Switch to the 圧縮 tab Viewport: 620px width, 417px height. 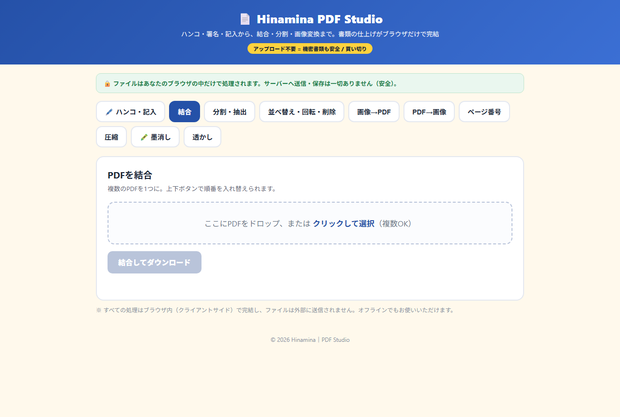click(x=112, y=137)
